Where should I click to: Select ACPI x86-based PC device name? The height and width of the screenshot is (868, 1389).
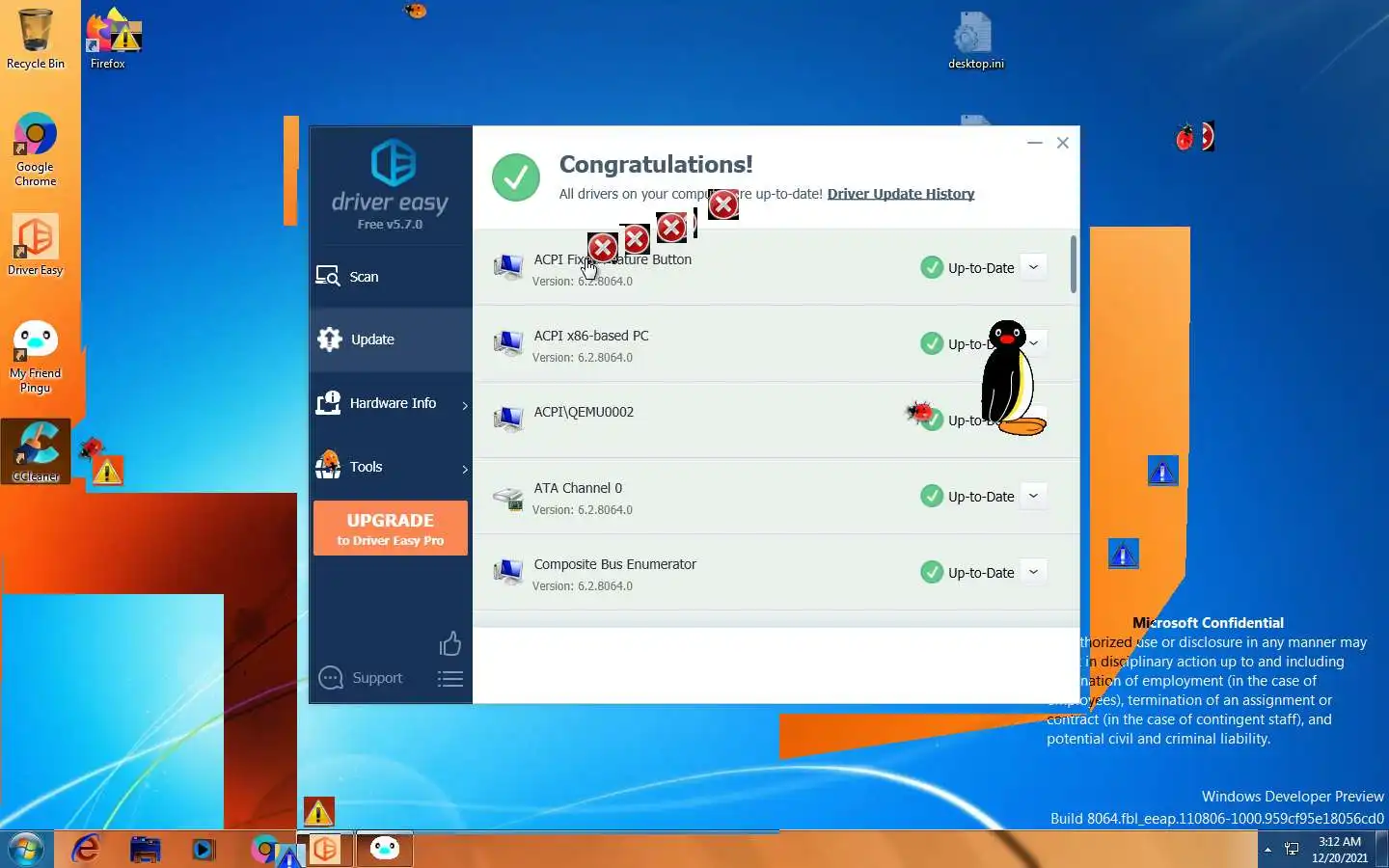coord(591,336)
